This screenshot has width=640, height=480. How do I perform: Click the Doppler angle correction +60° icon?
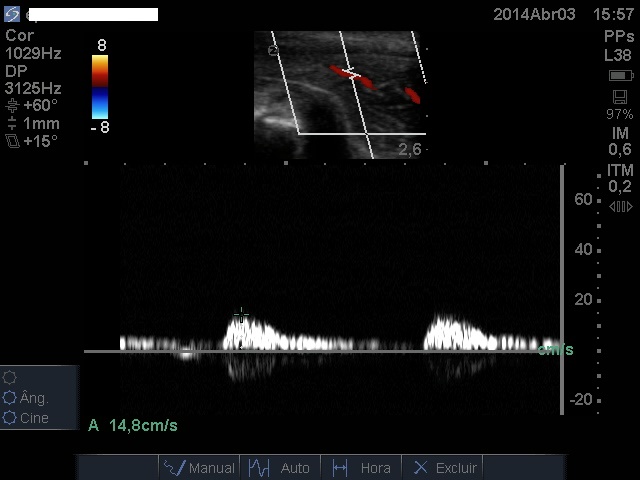pyautogui.click(x=12, y=105)
